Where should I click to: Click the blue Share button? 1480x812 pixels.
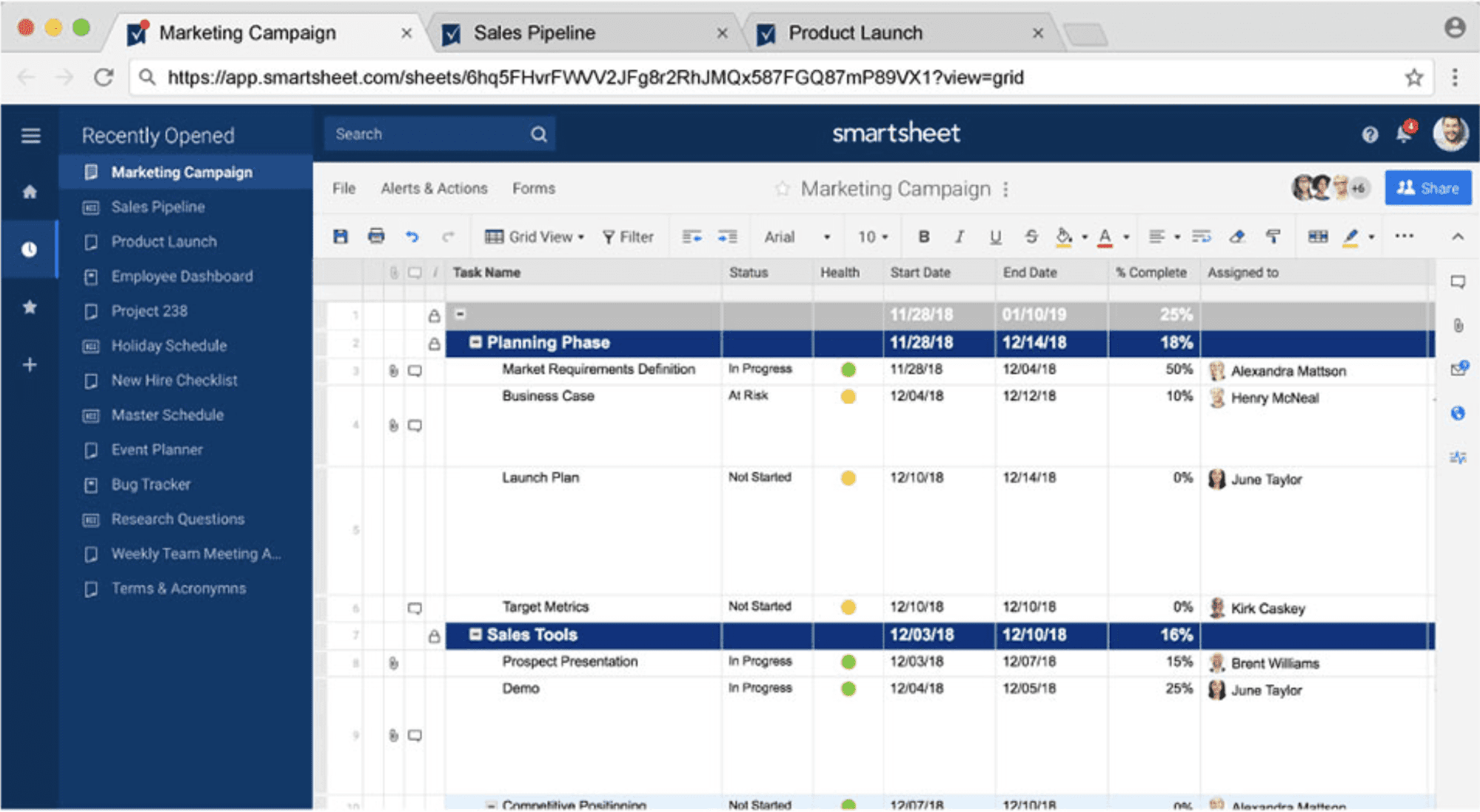click(x=1427, y=188)
